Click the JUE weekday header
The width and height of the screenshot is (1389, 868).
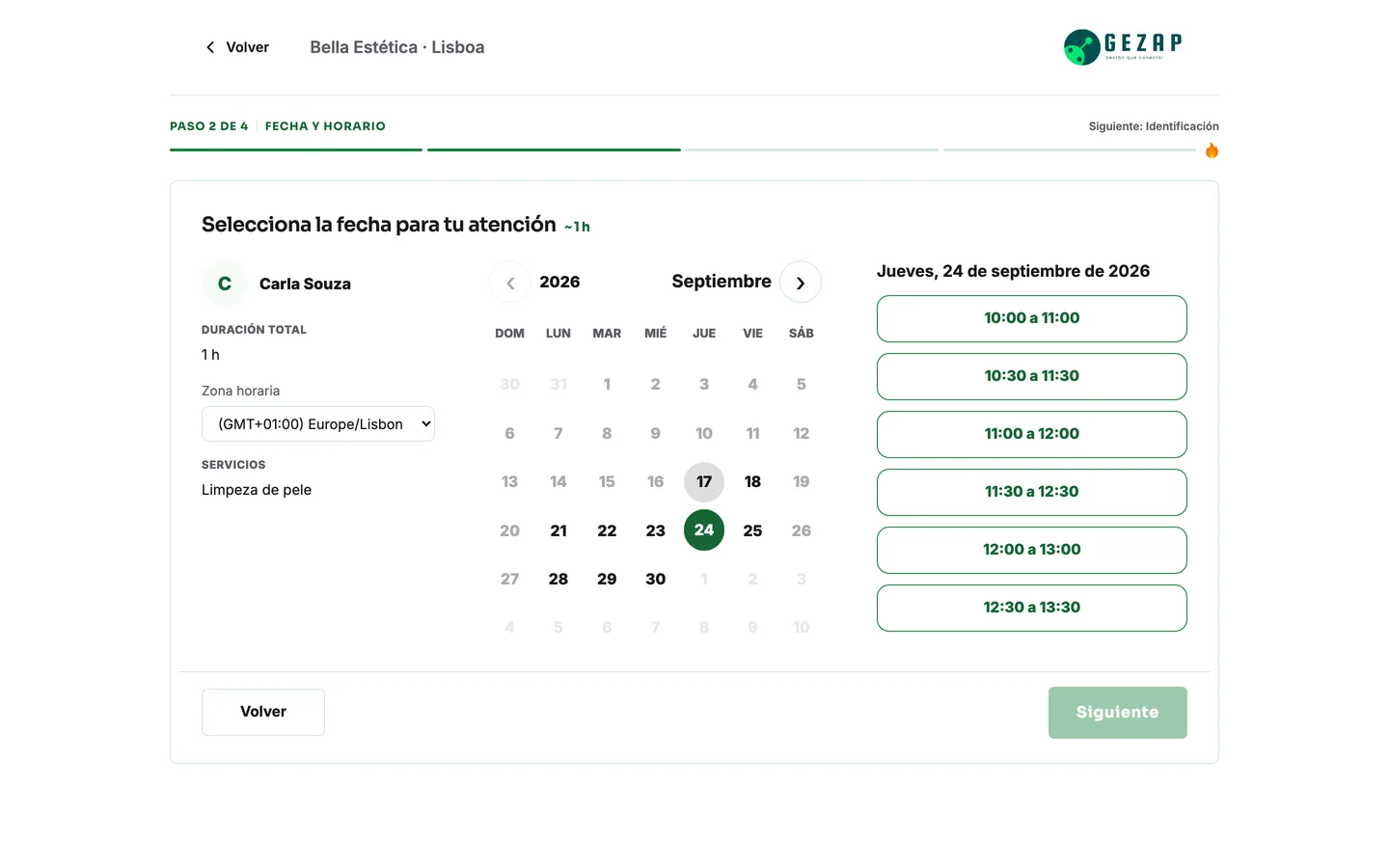click(x=704, y=334)
